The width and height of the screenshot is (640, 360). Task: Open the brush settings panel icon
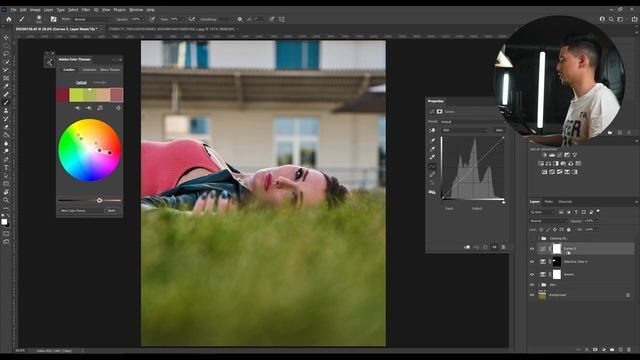(53, 19)
